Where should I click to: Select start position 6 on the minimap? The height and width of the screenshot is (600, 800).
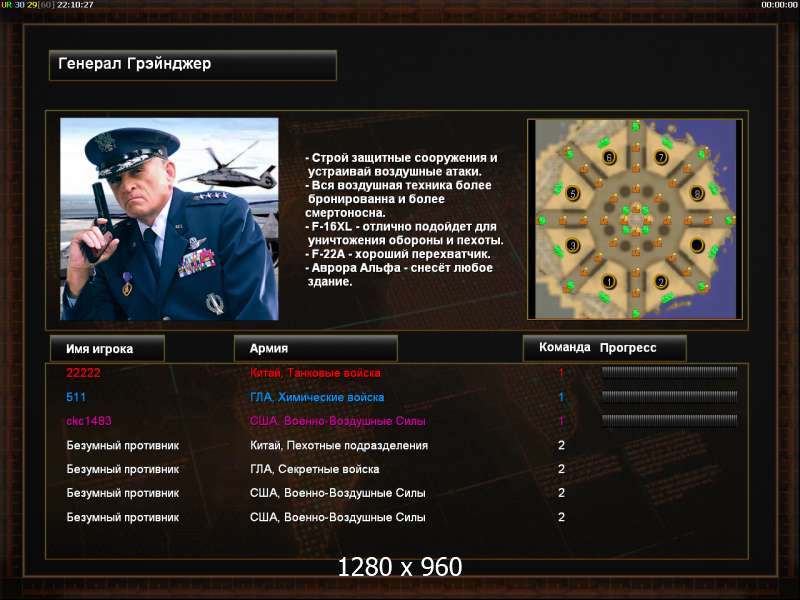tap(608, 157)
